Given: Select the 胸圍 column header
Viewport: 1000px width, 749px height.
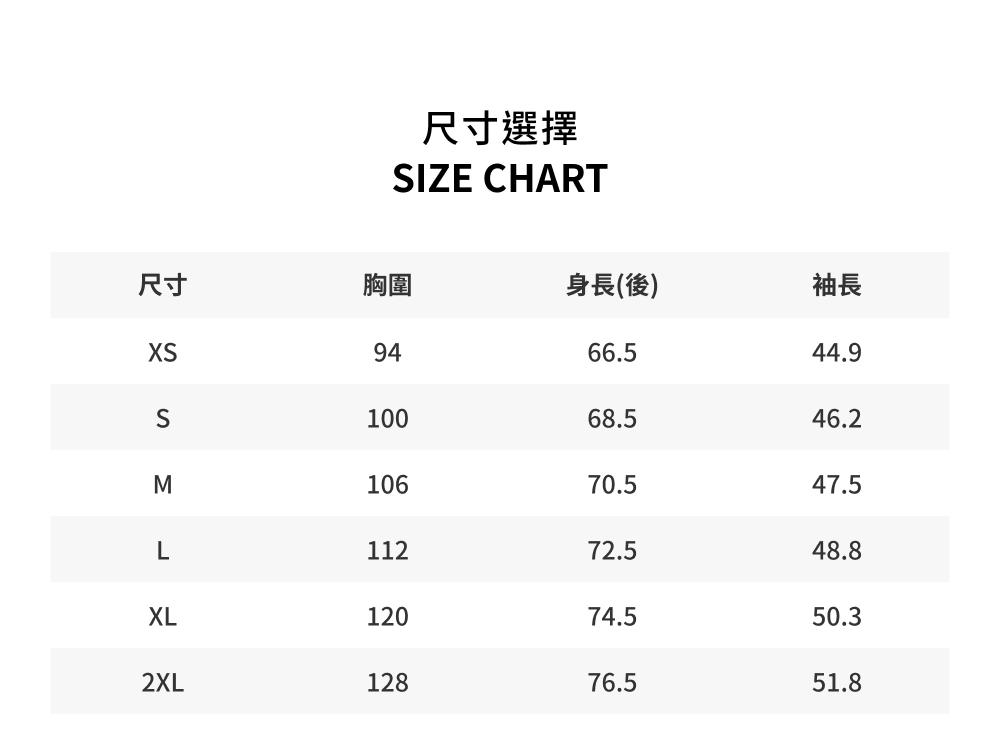Looking at the screenshot, I should [x=387, y=285].
